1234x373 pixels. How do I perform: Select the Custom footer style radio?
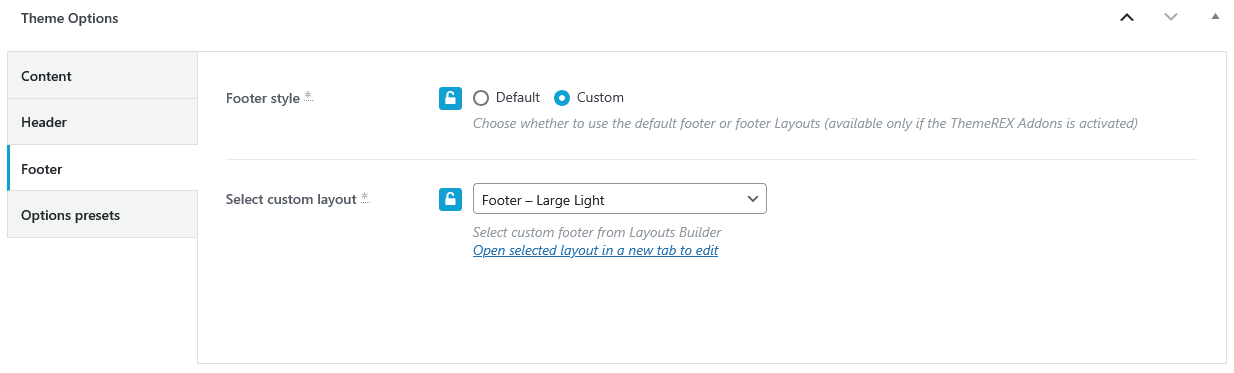[562, 98]
